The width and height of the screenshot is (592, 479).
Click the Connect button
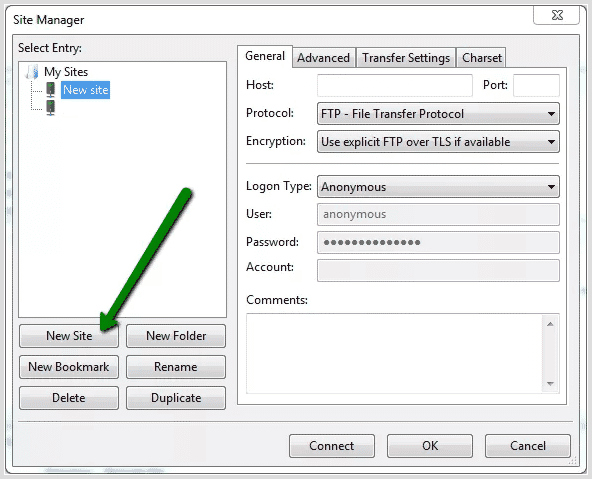click(x=332, y=446)
